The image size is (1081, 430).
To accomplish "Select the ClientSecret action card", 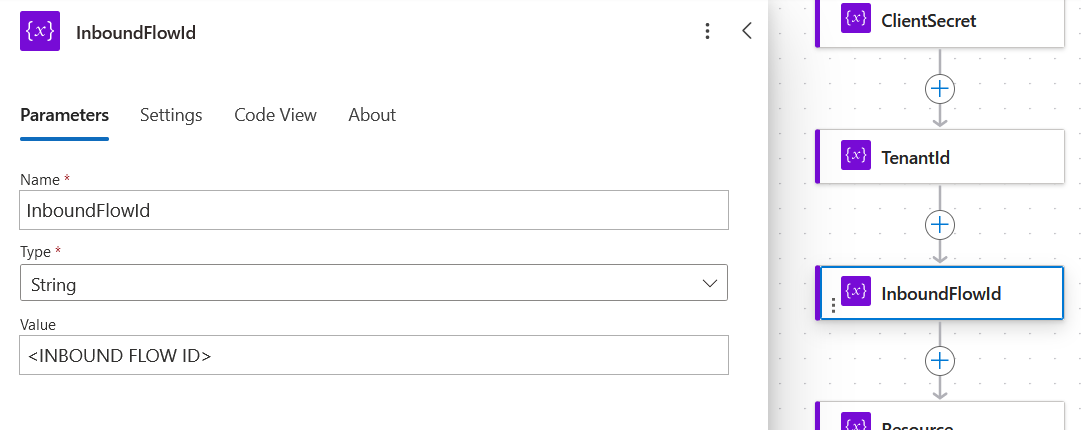I will (960, 20).
